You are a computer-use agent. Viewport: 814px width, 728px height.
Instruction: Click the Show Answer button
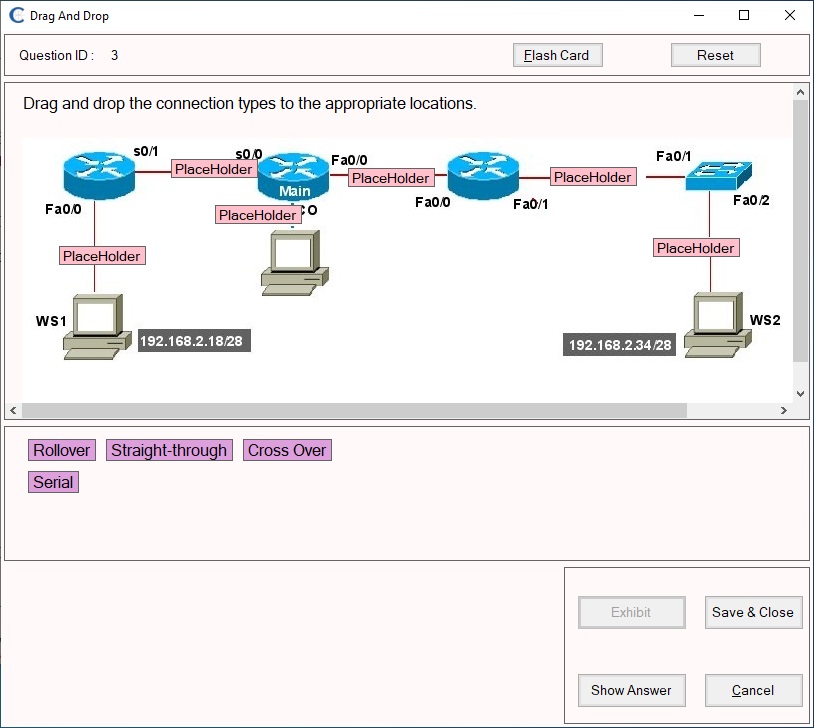[x=631, y=690]
